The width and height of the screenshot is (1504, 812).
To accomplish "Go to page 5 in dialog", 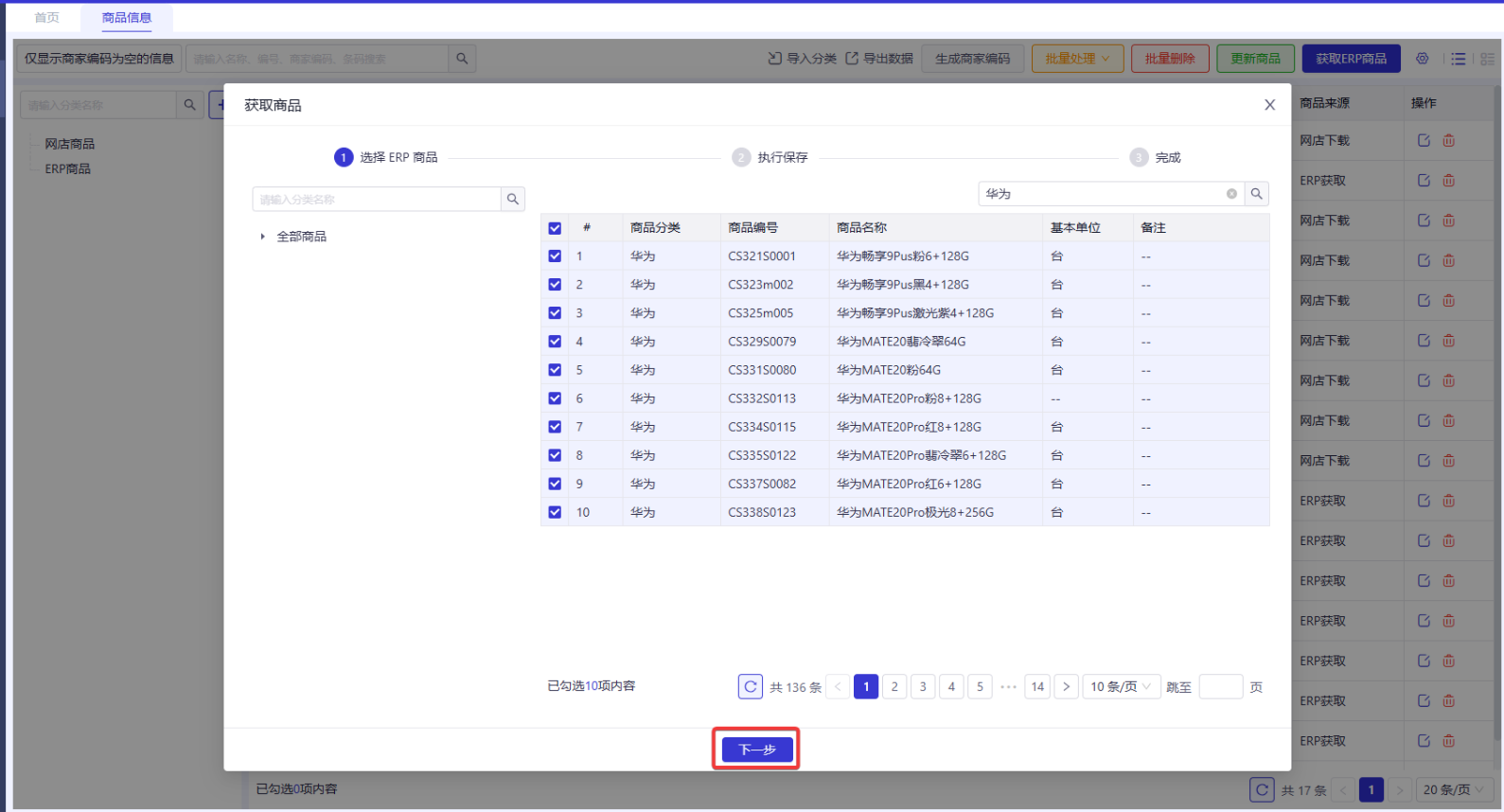I will click(980, 687).
